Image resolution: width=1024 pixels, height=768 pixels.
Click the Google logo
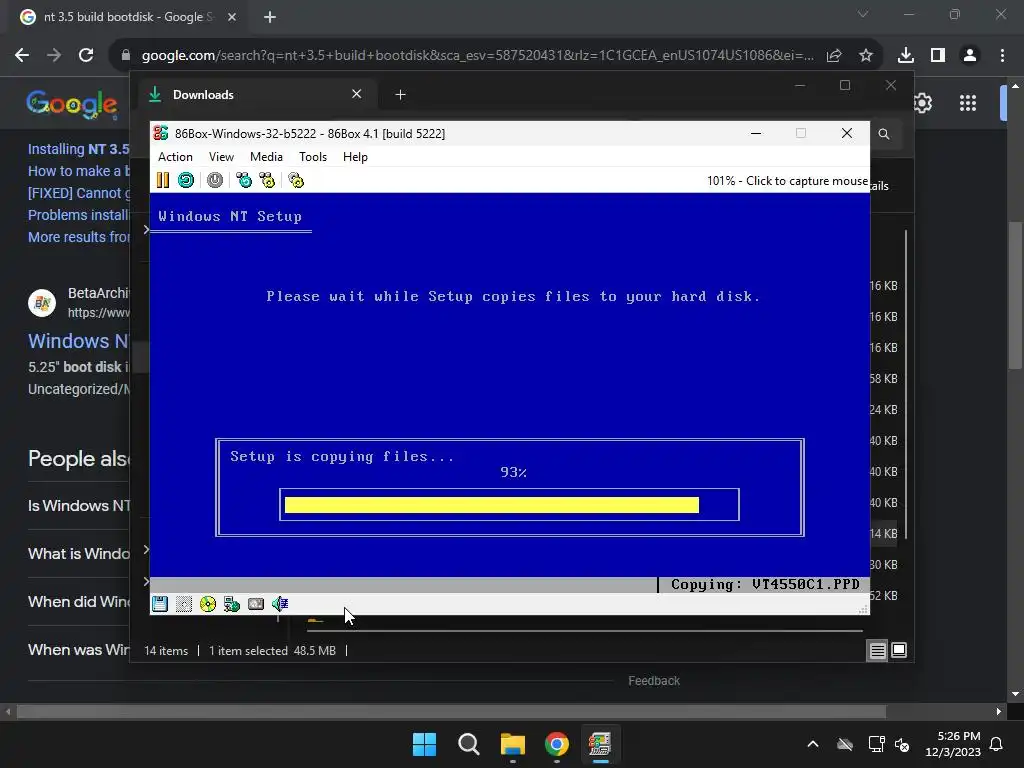pyautogui.click(x=72, y=104)
